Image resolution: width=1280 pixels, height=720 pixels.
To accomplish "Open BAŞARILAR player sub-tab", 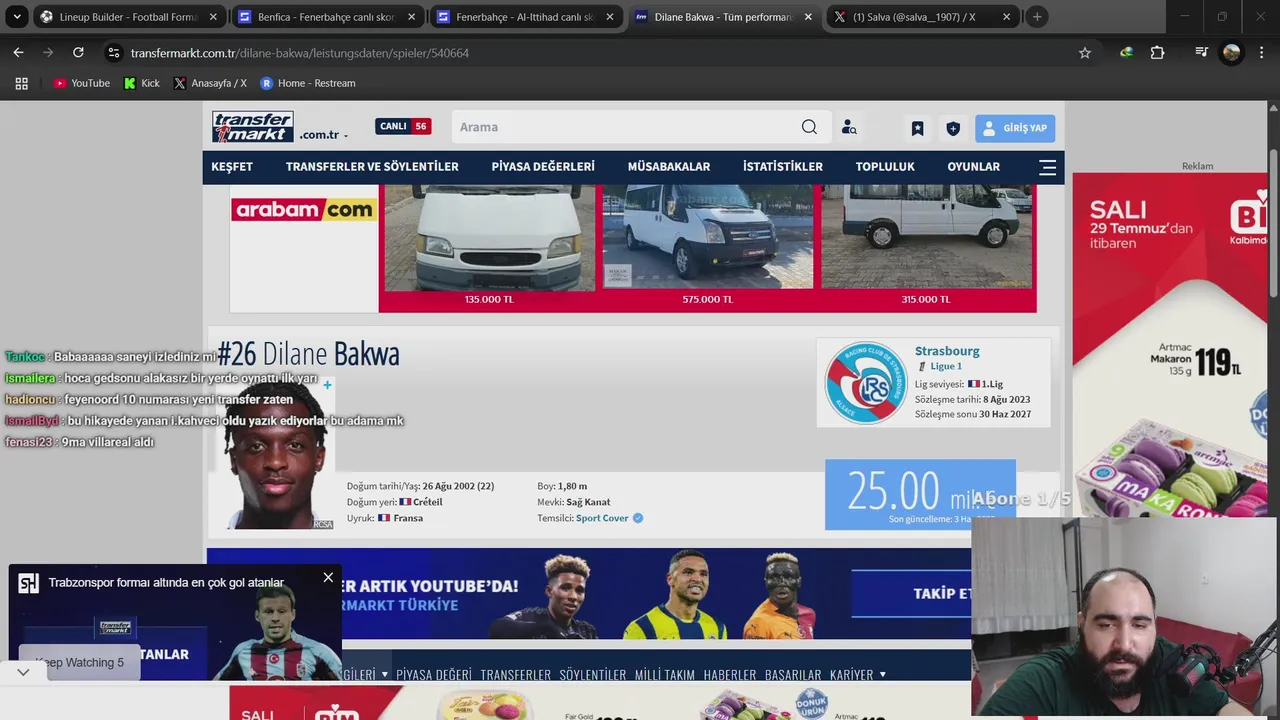I will pos(793,675).
